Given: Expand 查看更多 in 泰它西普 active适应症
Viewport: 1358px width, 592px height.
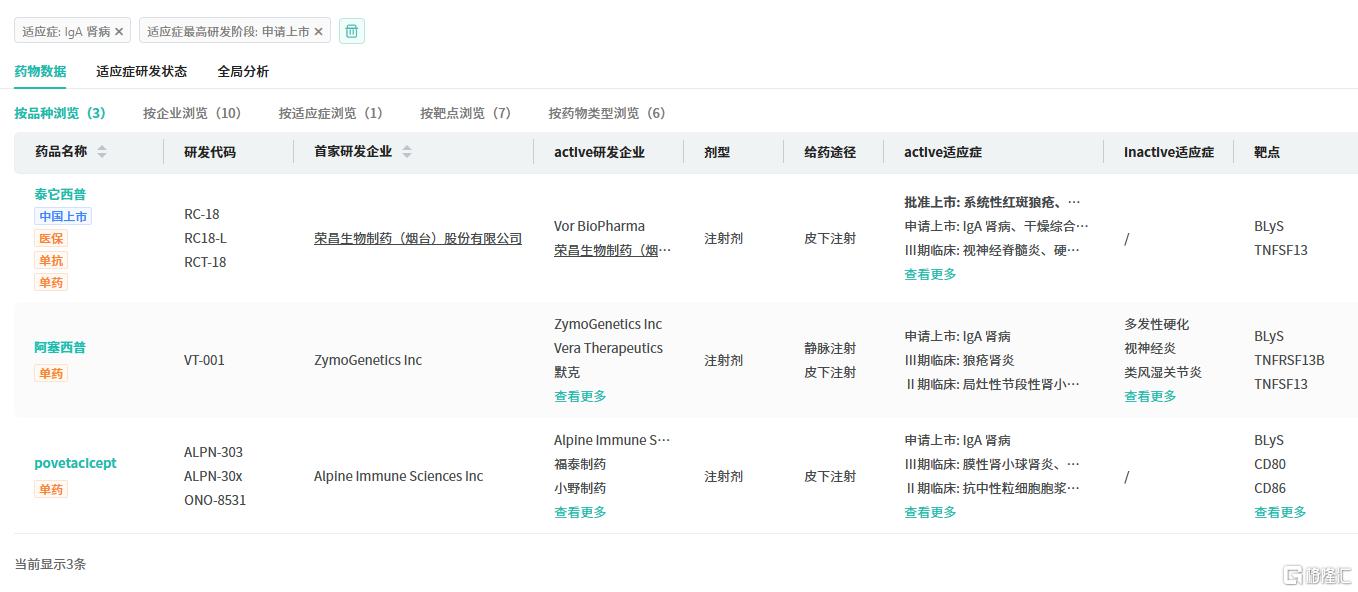Looking at the screenshot, I should click(930, 274).
